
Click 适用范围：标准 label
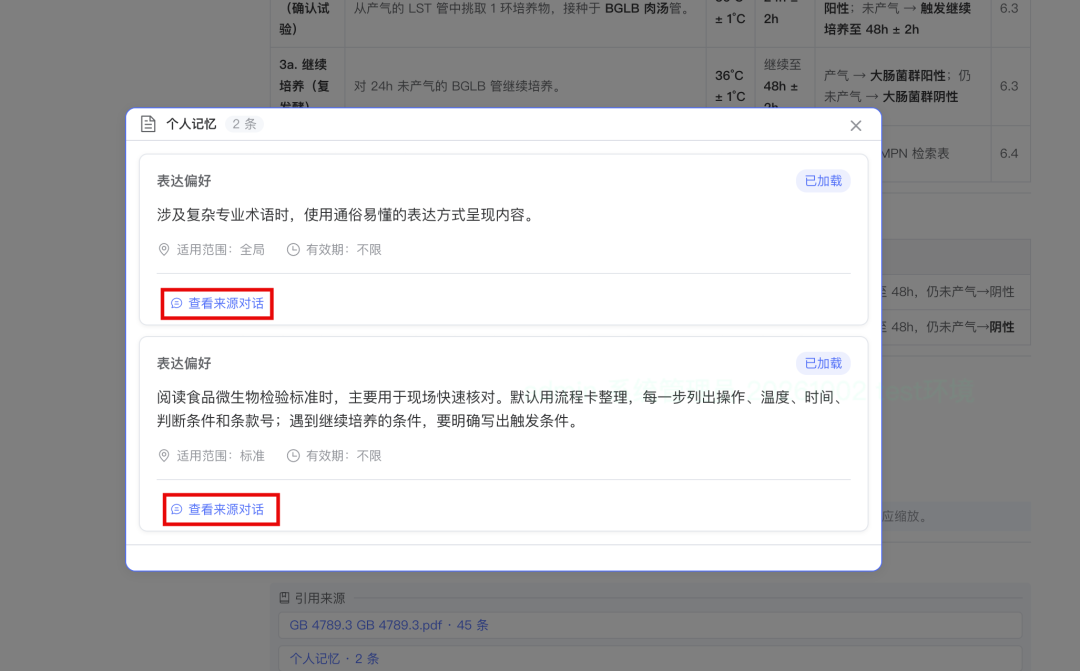pyautogui.click(x=220, y=455)
